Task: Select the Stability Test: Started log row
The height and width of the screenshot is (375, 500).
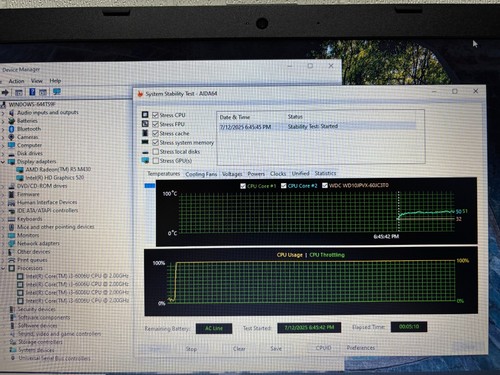Action: (317, 126)
